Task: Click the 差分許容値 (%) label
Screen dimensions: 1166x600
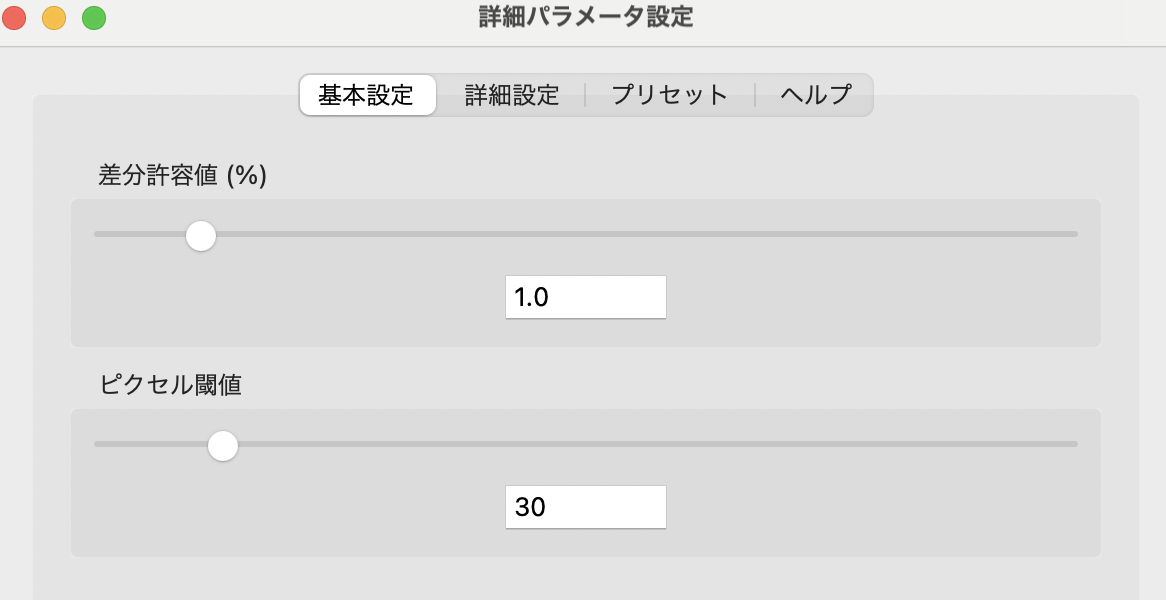Action: pyautogui.click(x=182, y=175)
